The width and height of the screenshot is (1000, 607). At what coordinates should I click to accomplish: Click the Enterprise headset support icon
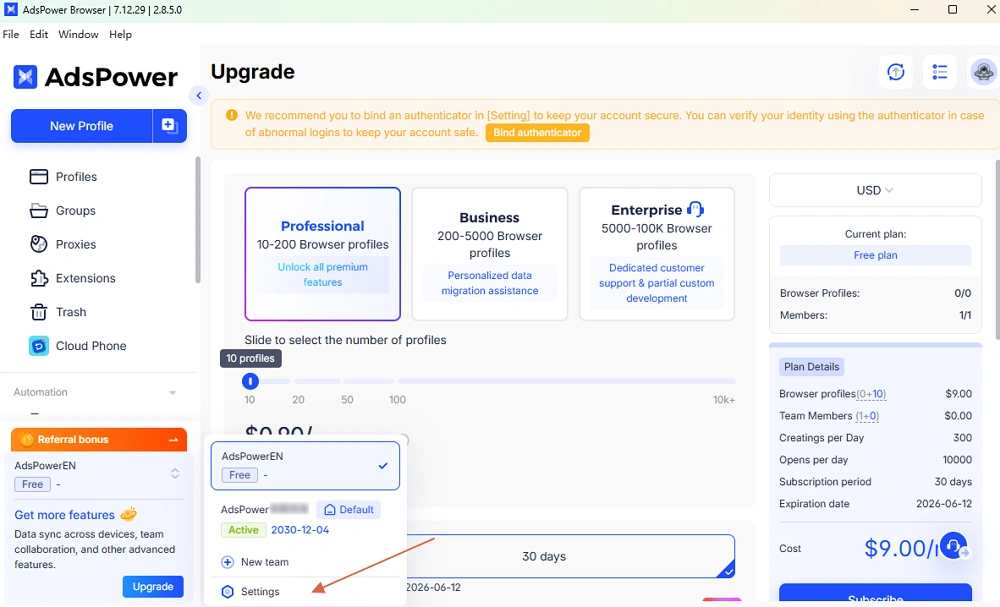click(695, 209)
